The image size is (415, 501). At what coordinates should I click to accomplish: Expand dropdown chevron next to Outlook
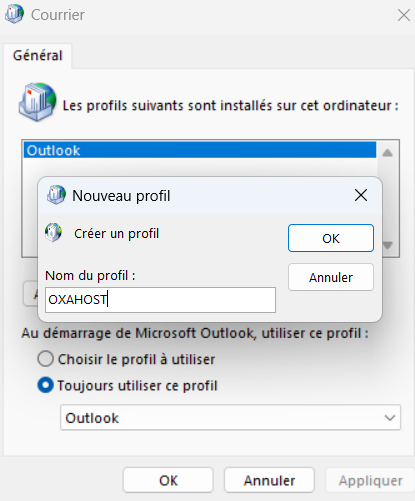coord(390,418)
